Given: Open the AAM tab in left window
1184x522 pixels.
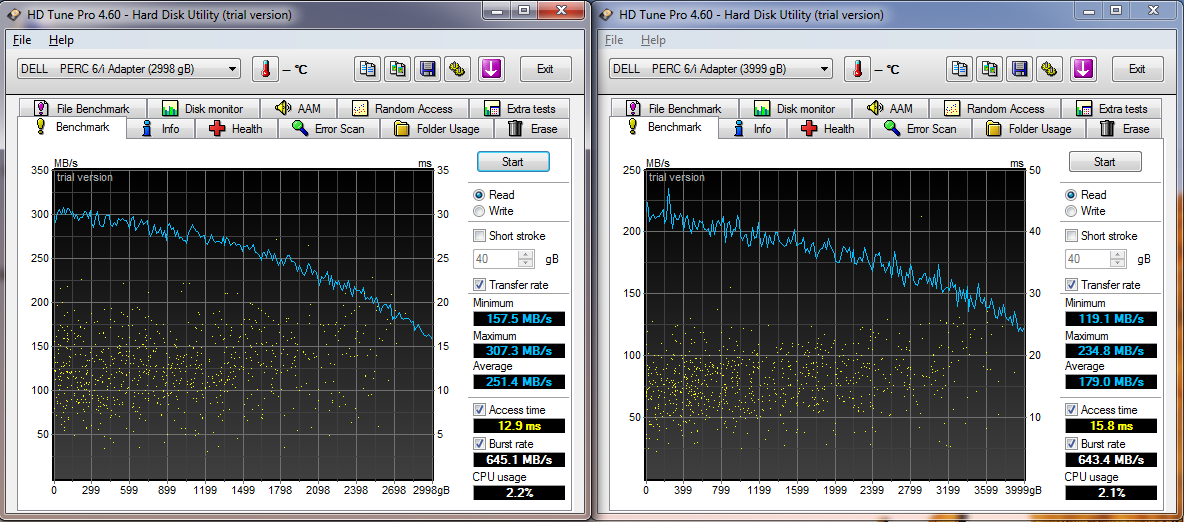Looking at the screenshot, I should [x=298, y=109].
